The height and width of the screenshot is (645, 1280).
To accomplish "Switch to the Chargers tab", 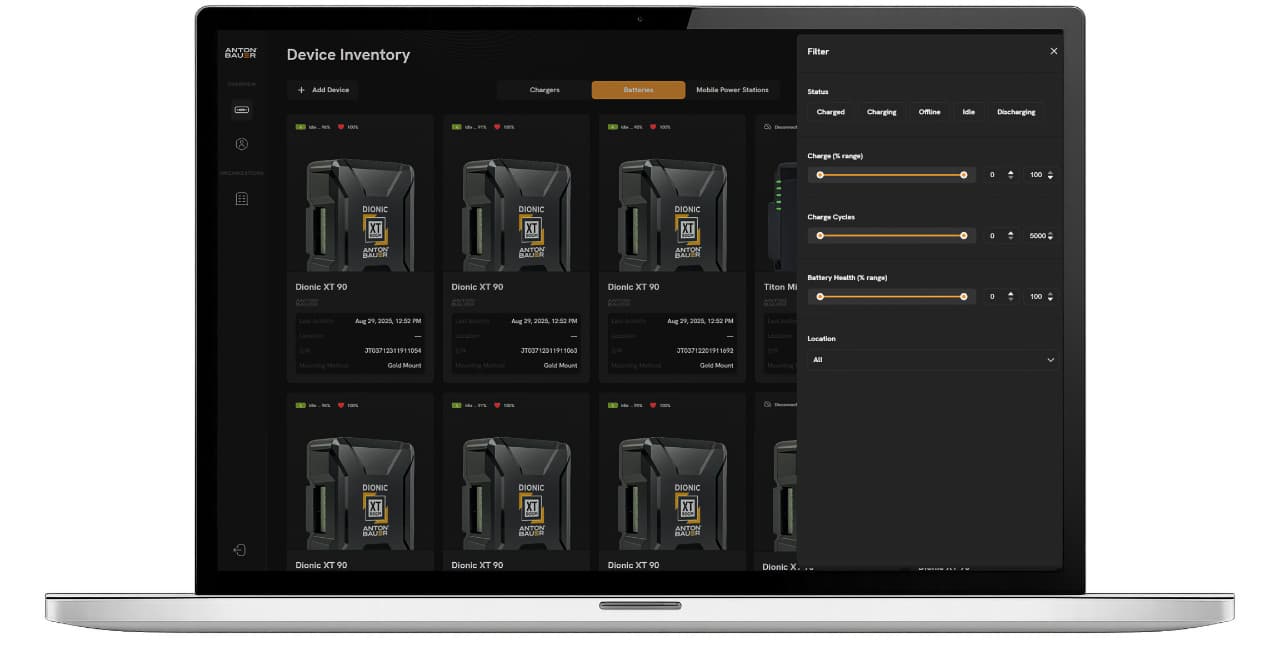I will tap(544, 89).
